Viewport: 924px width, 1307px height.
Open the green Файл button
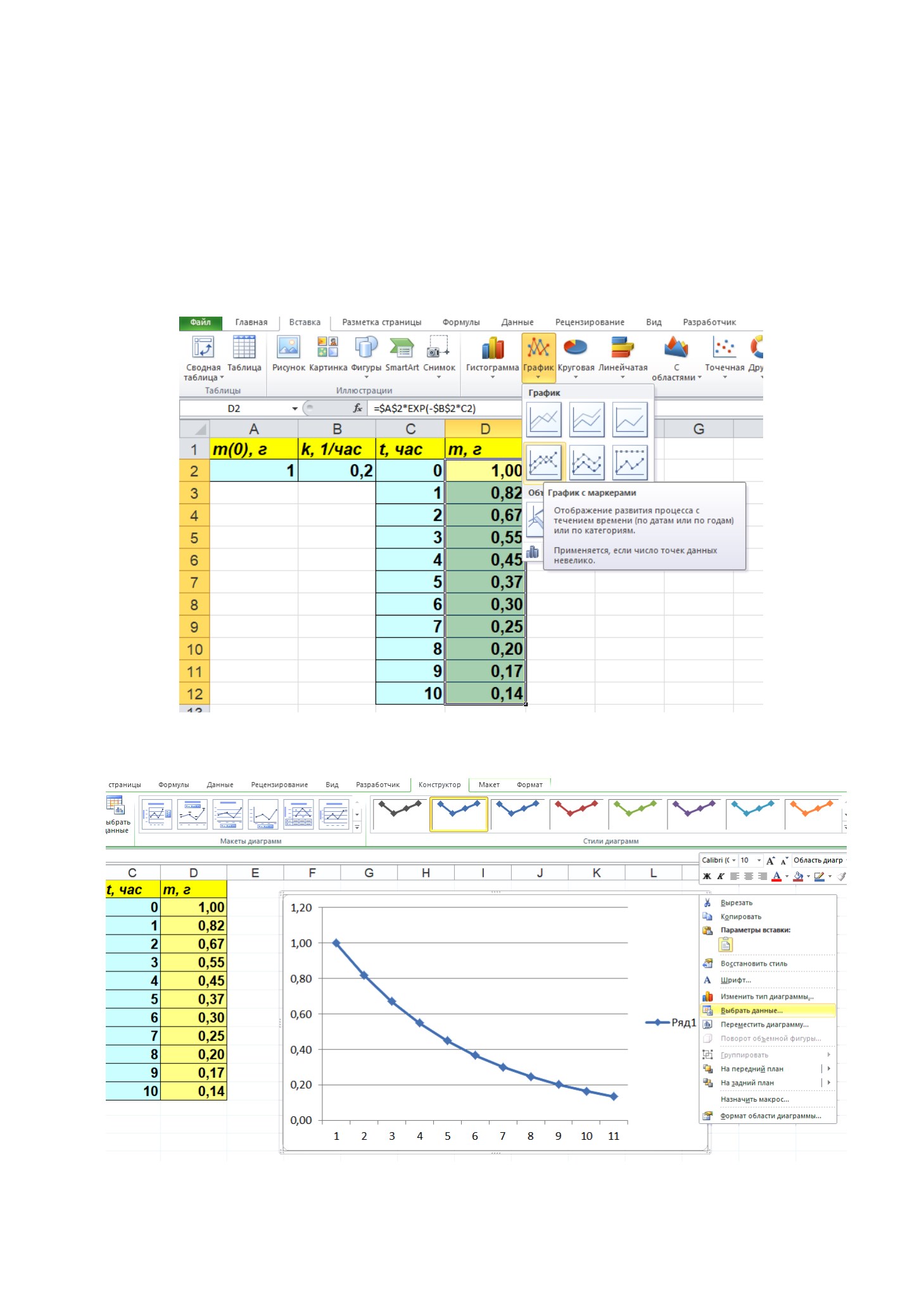(201, 322)
